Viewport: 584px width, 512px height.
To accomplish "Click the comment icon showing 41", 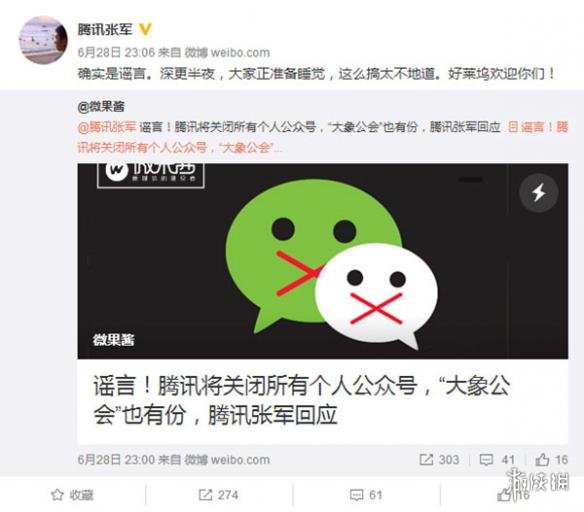I will click(497, 459).
